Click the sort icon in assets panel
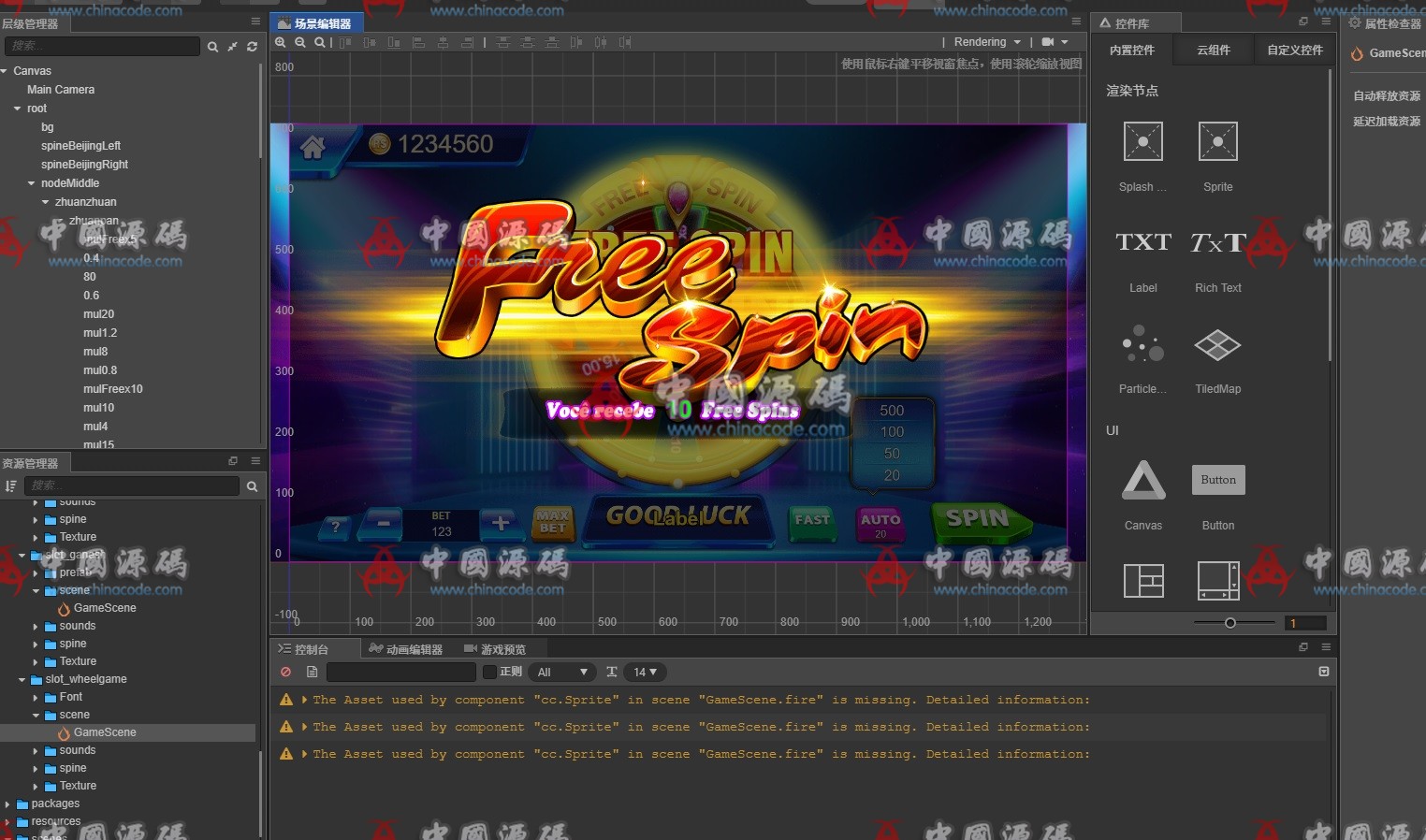The image size is (1426, 840). [x=11, y=486]
